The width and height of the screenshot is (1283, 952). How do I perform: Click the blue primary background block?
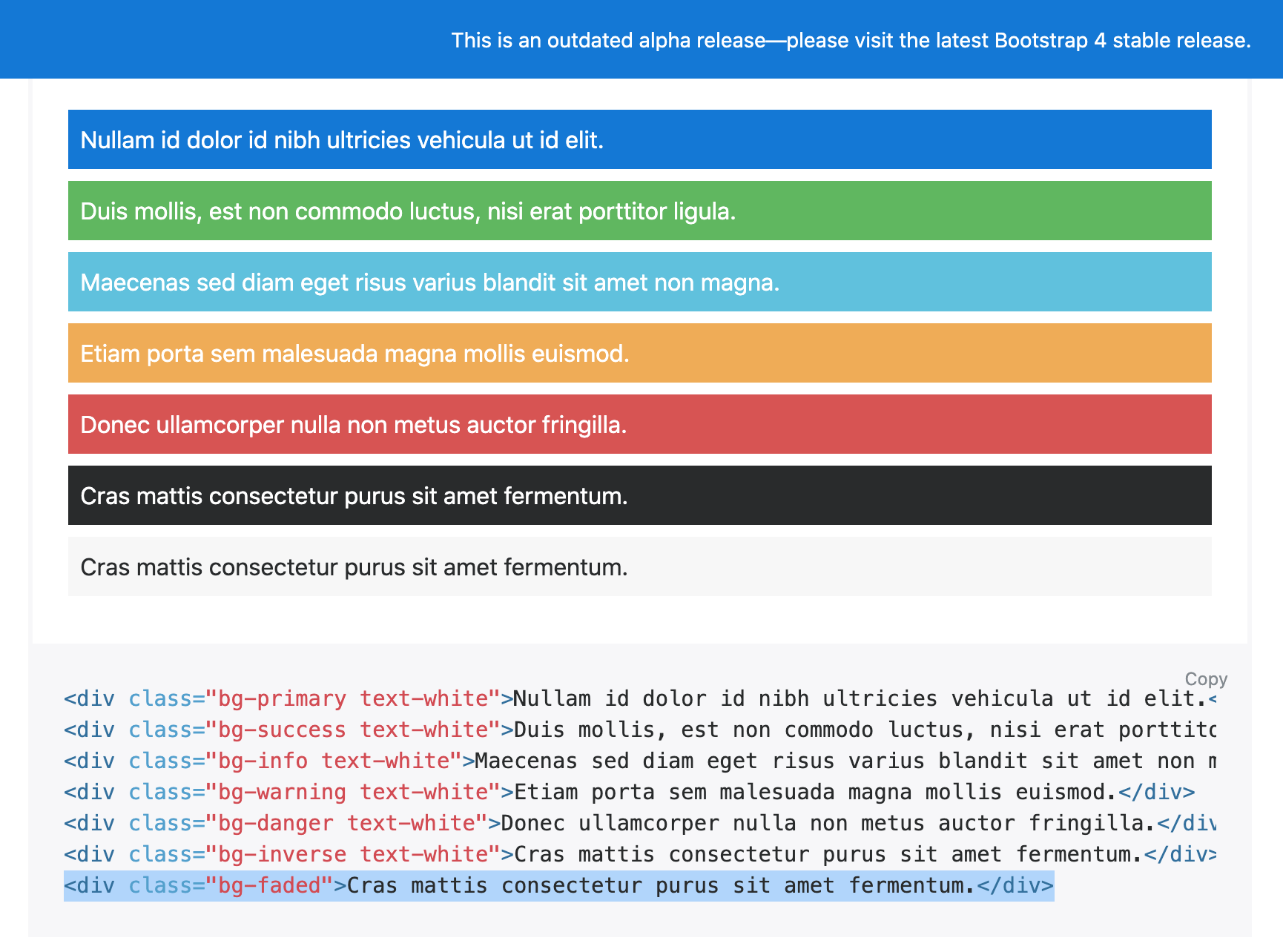pyautogui.click(x=639, y=139)
